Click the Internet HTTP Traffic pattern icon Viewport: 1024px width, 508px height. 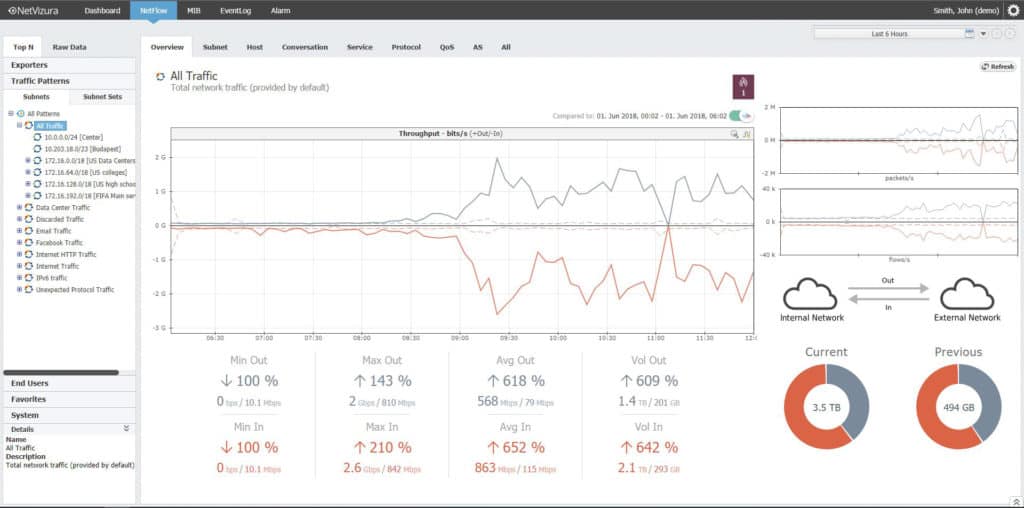click(29, 255)
